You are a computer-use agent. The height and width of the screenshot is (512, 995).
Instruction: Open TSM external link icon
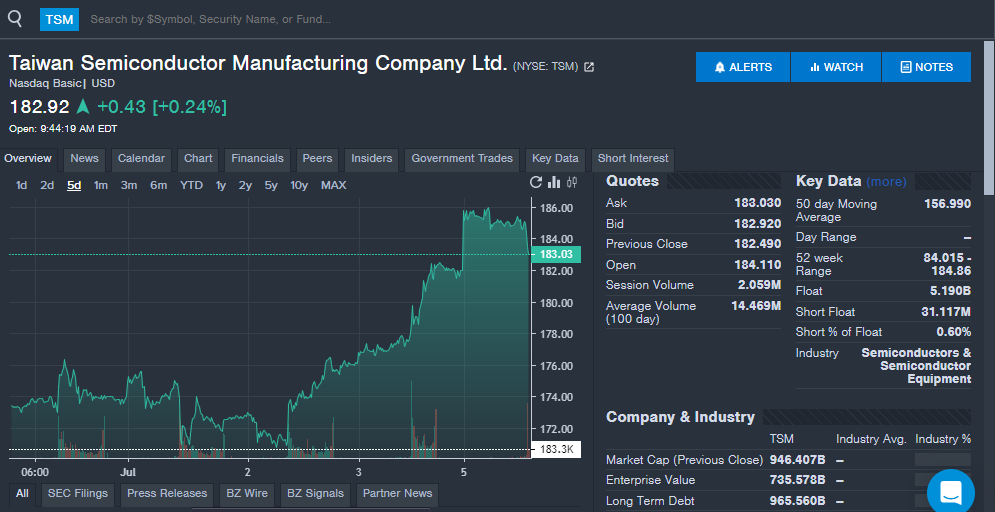coord(589,67)
